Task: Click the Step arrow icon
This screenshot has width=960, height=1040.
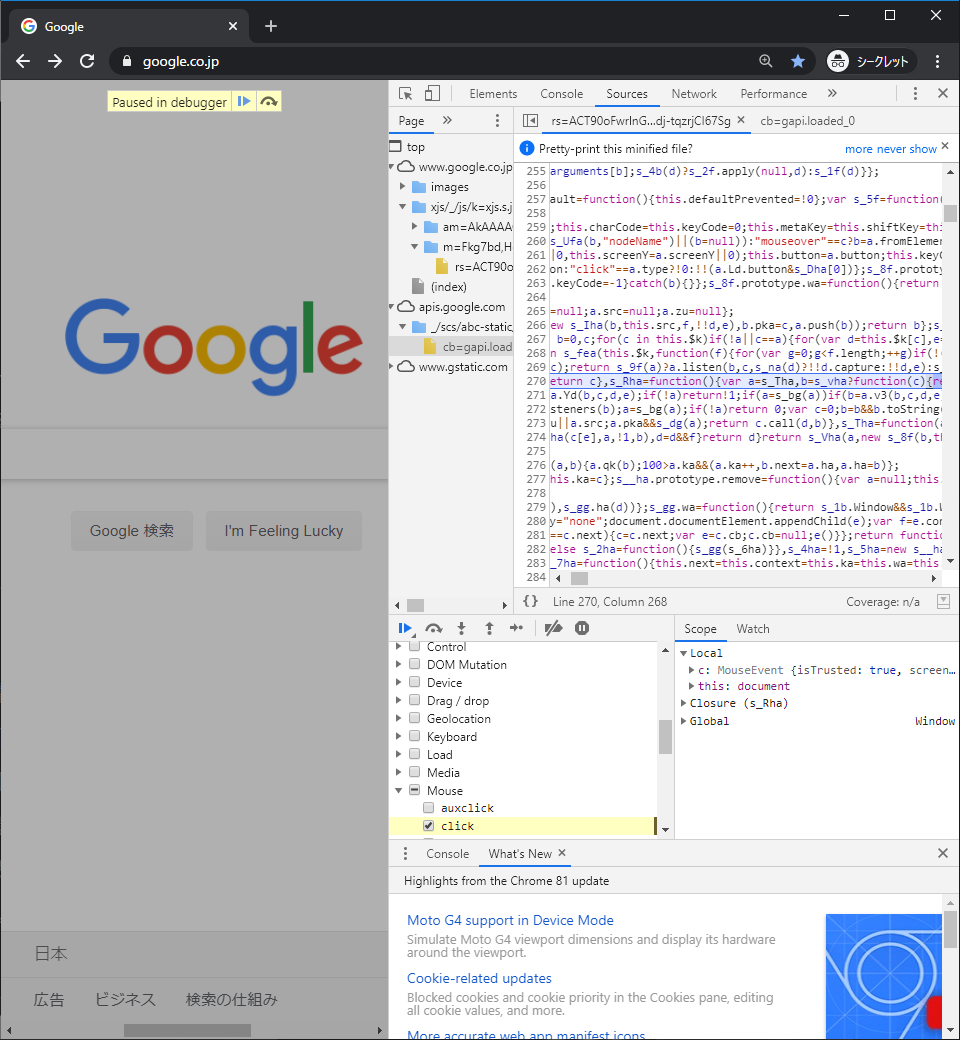Action: click(x=516, y=628)
